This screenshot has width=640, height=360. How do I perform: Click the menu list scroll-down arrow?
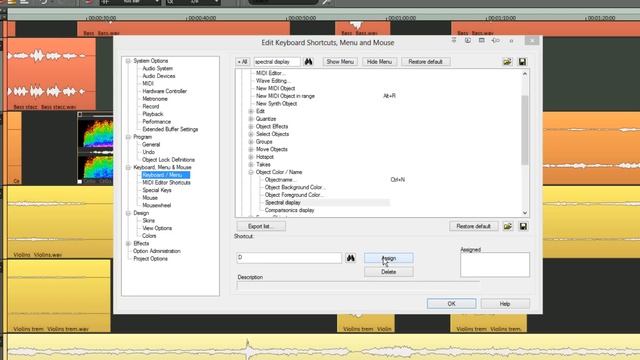[x=525, y=213]
